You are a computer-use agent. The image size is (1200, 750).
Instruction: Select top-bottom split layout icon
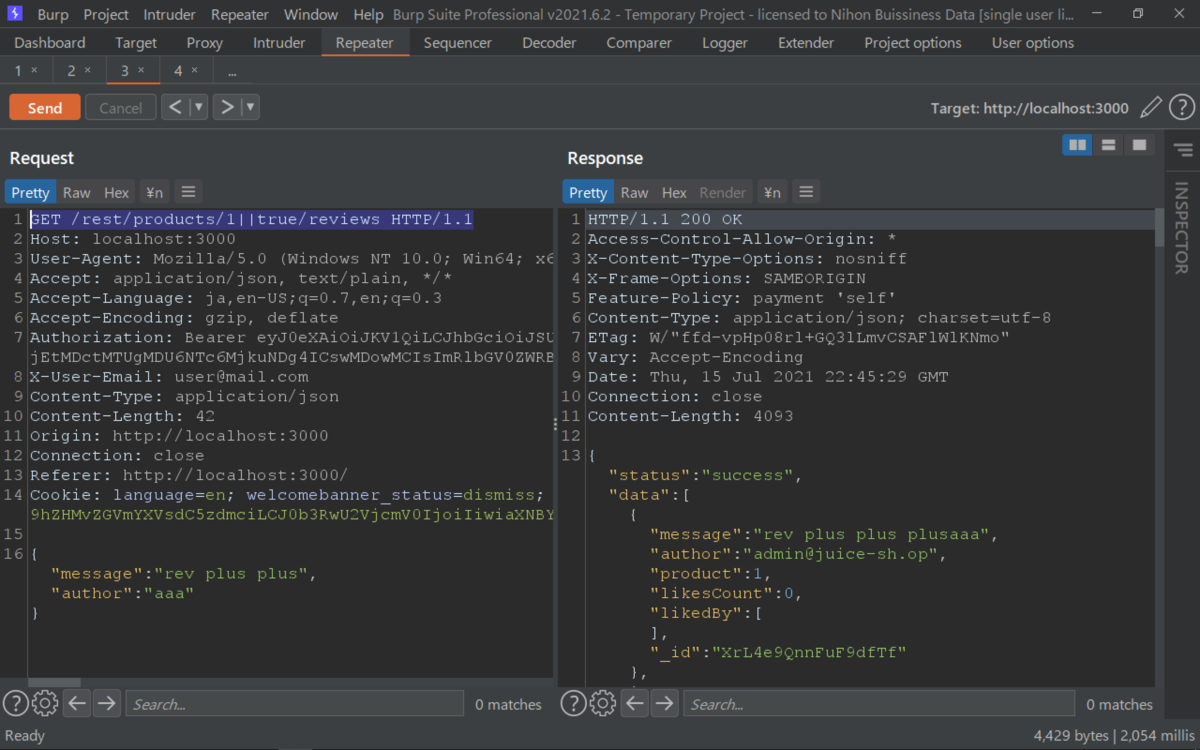point(1108,145)
